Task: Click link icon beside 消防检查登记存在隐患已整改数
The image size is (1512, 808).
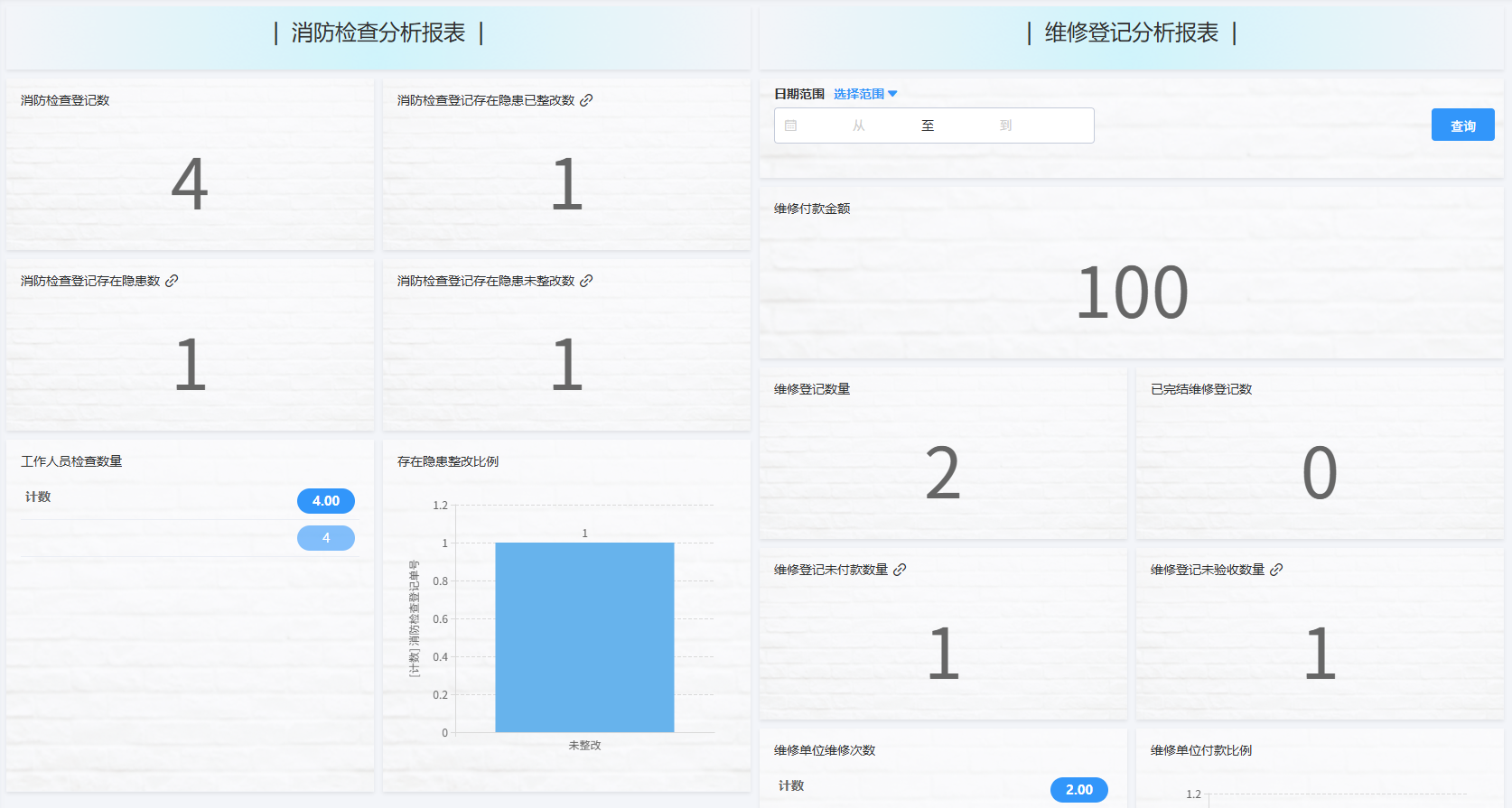Action: 586,100
